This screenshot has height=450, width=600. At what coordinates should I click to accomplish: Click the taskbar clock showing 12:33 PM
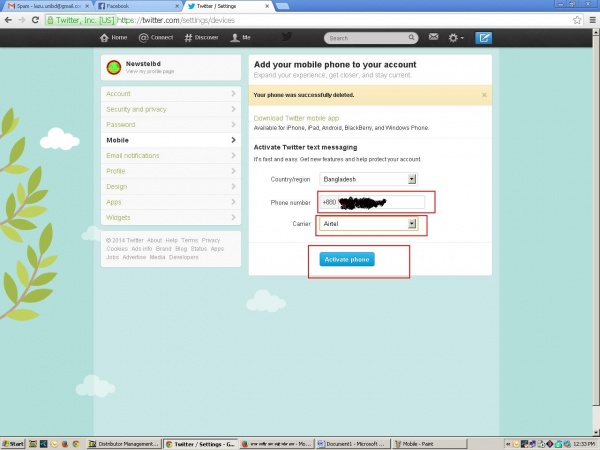pyautogui.click(x=584, y=444)
